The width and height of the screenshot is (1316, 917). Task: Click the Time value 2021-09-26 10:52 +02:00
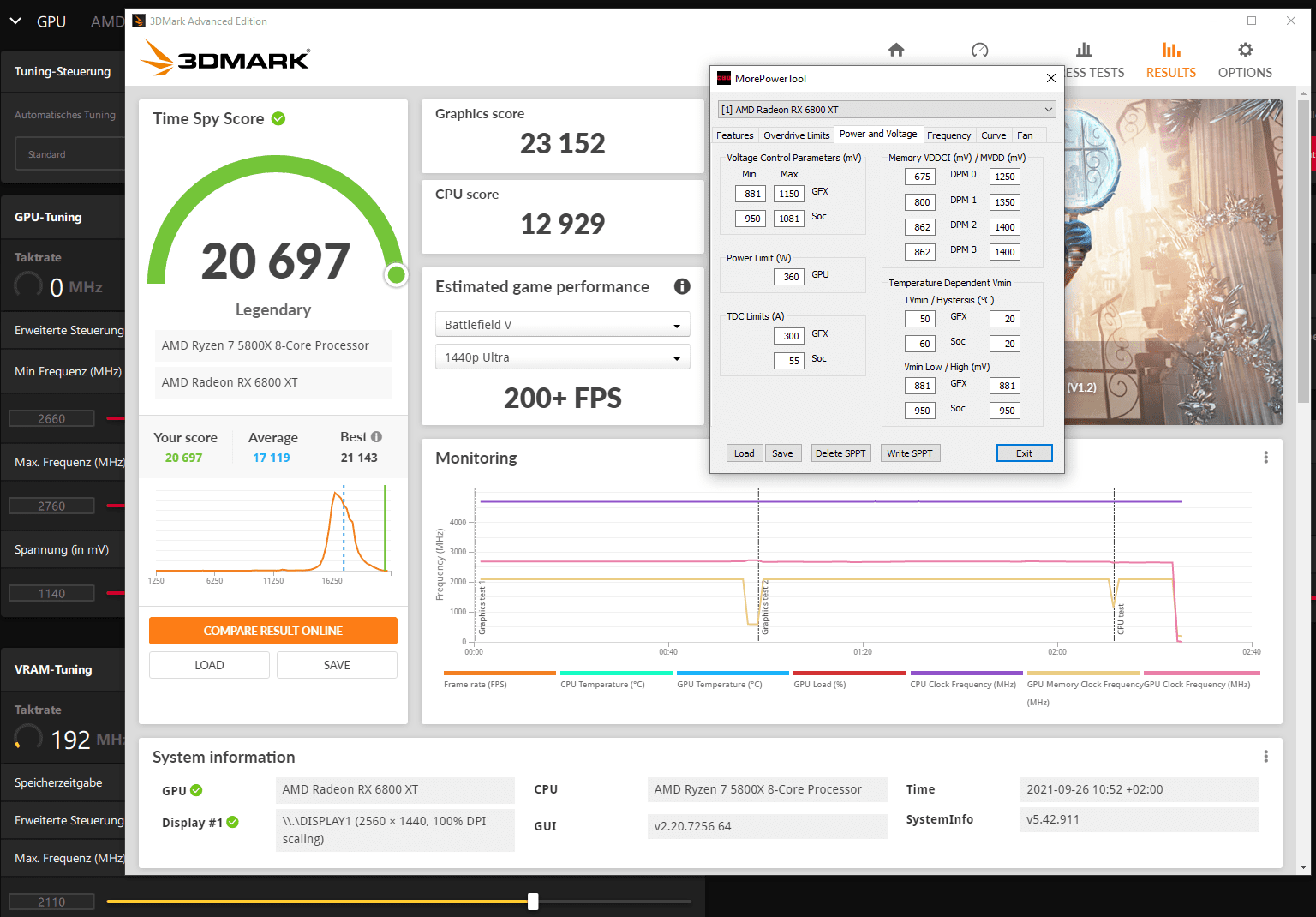pos(1140,789)
